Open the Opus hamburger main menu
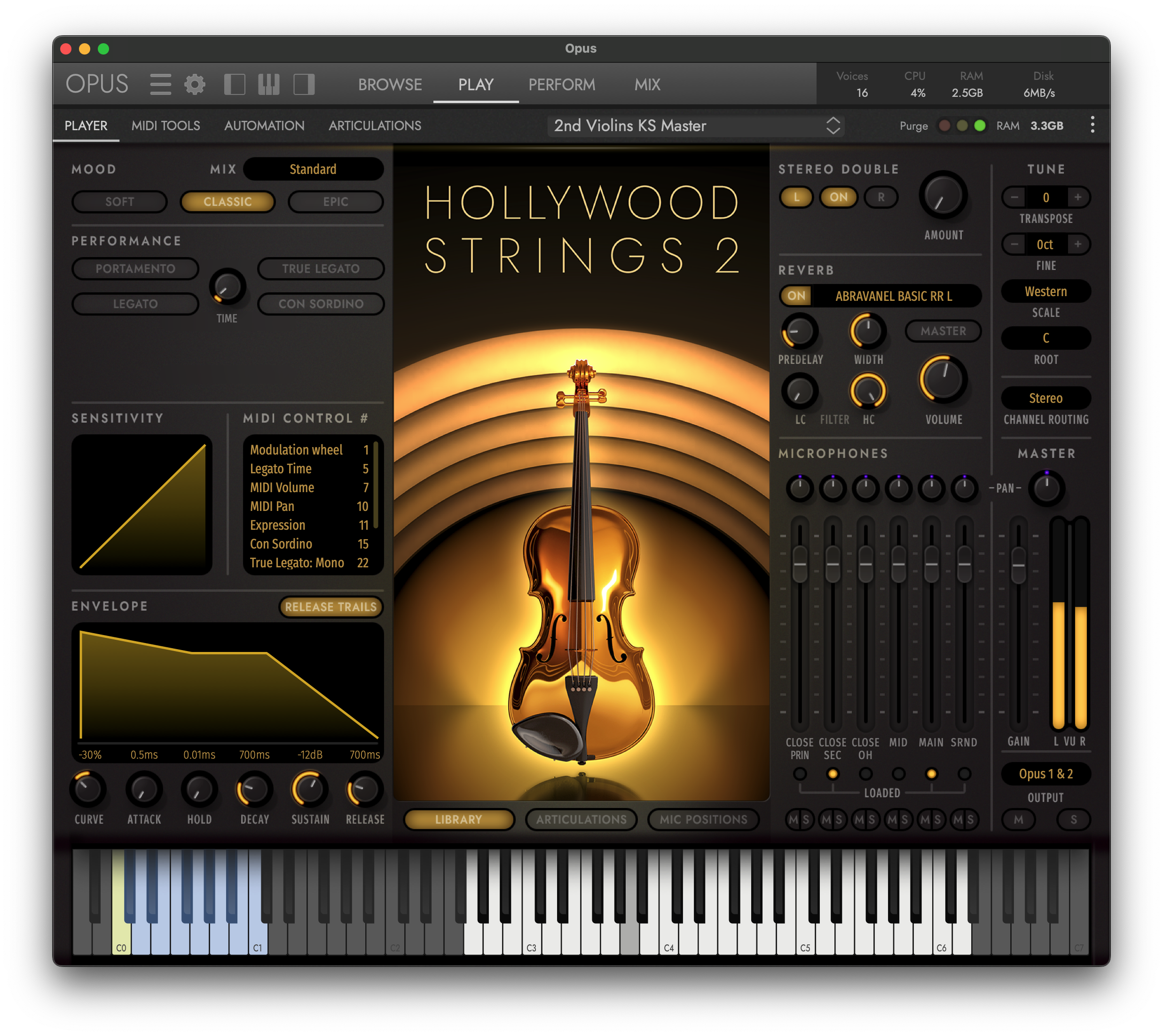Image resolution: width=1163 pixels, height=1036 pixels. [160, 84]
